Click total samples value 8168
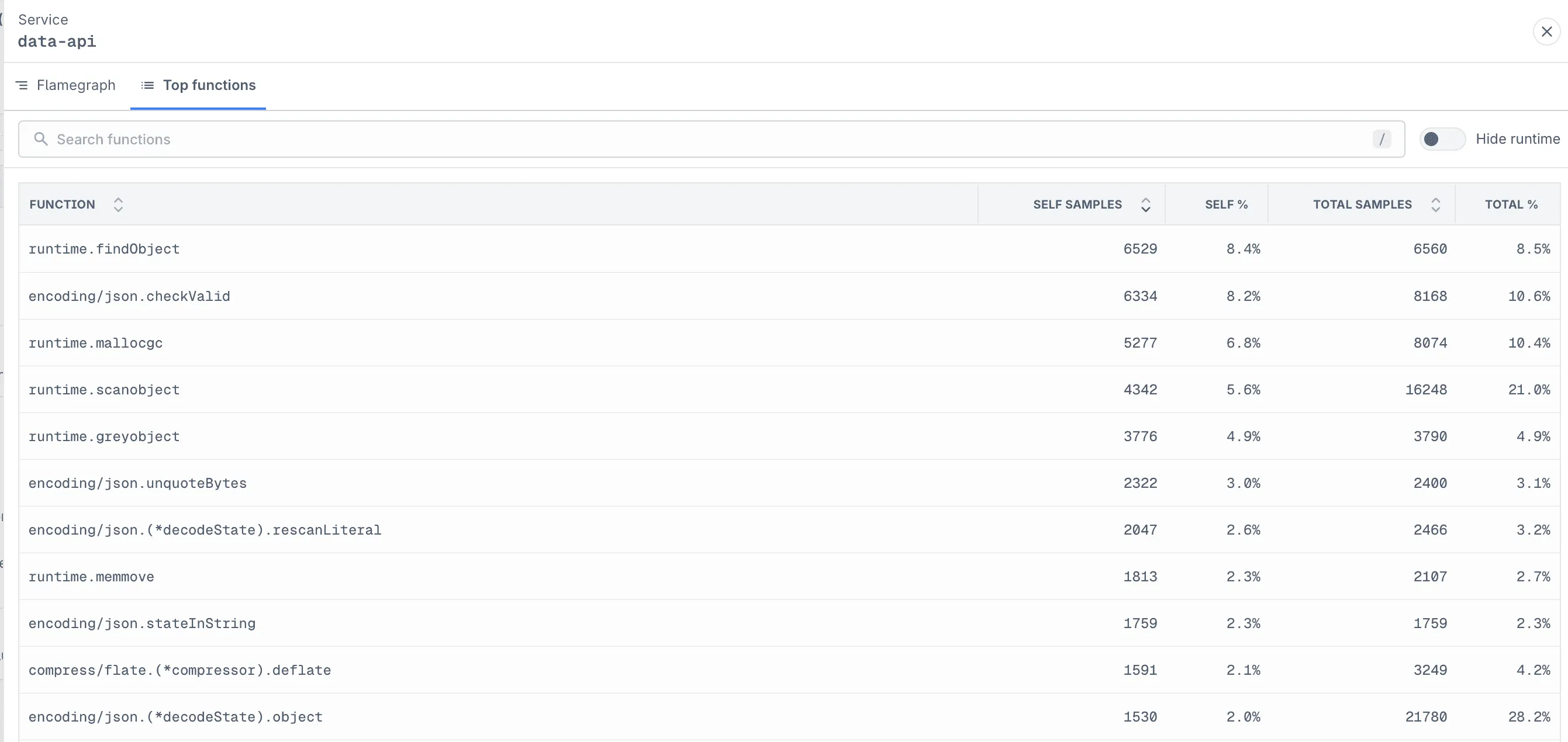 [1430, 296]
